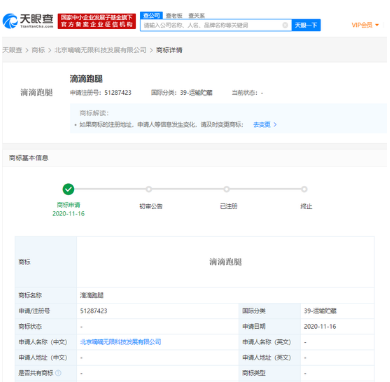390x382 pixels.
Task: Click the 申请人地址（英文） label
Action: point(267,357)
